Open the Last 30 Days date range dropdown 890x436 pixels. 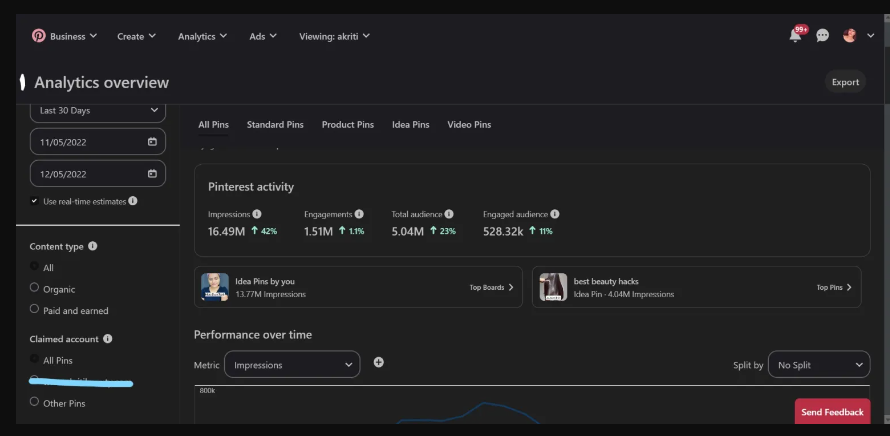pos(98,111)
